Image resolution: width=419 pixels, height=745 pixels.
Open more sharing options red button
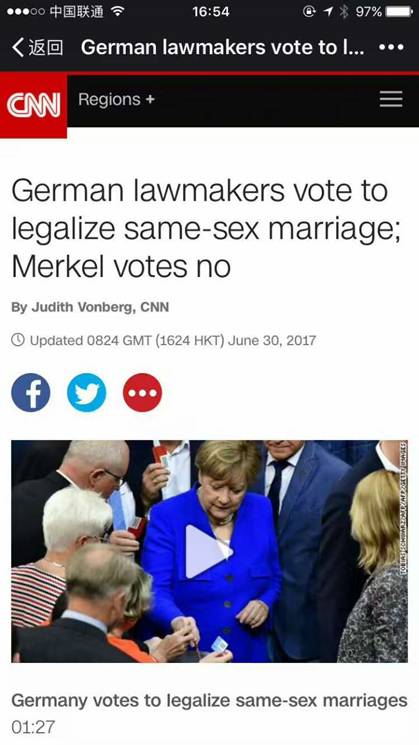pyautogui.click(x=143, y=392)
